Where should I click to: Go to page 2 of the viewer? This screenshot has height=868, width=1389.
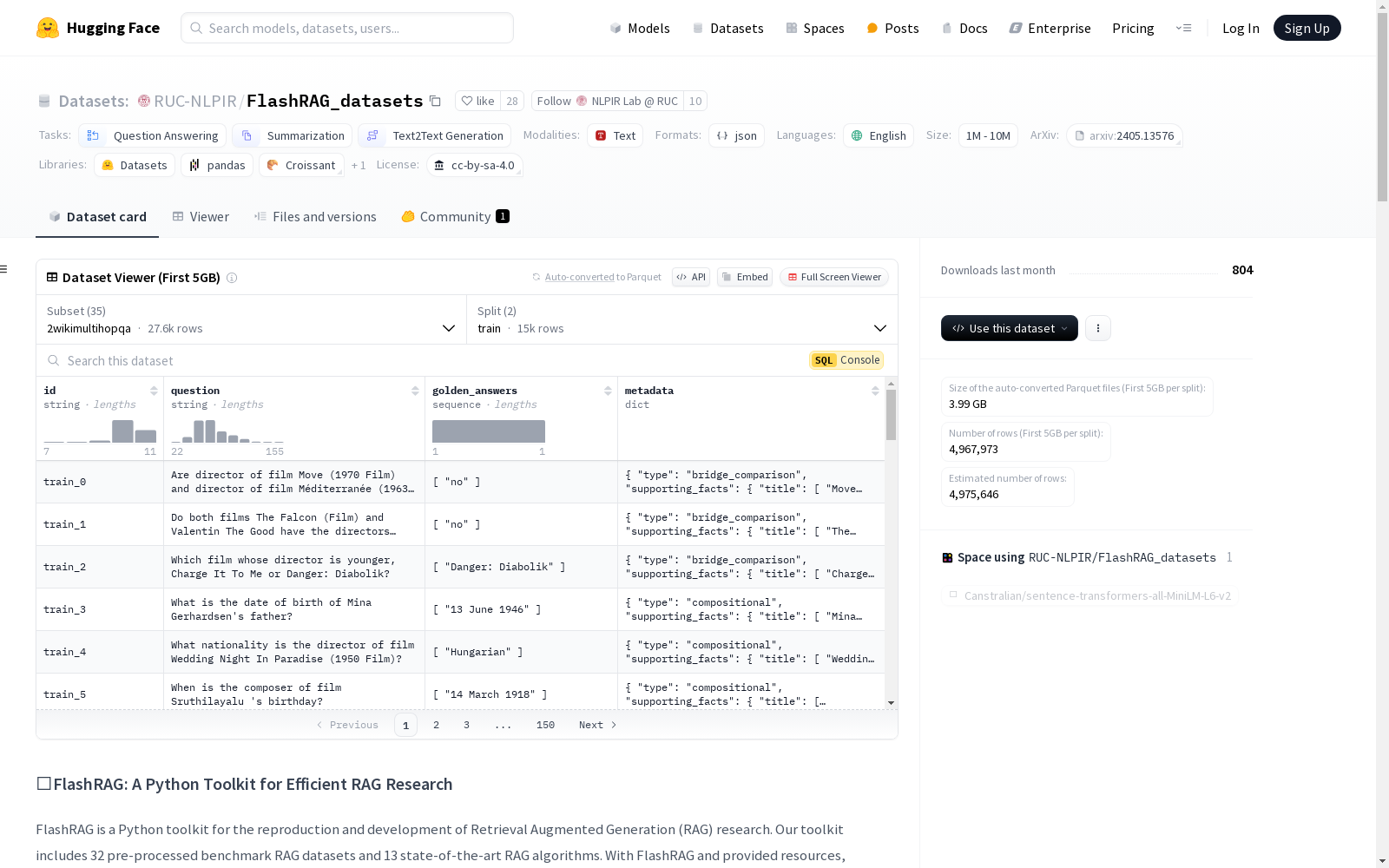point(436,725)
